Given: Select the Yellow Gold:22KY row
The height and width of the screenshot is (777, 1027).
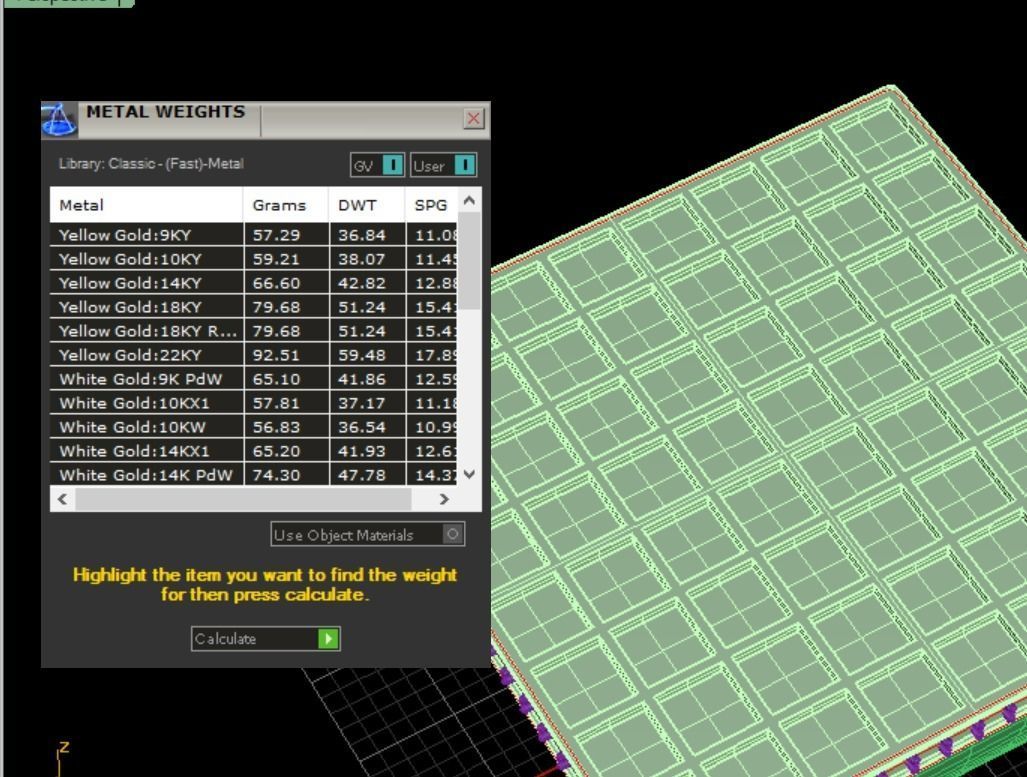Looking at the screenshot, I should click(253, 355).
